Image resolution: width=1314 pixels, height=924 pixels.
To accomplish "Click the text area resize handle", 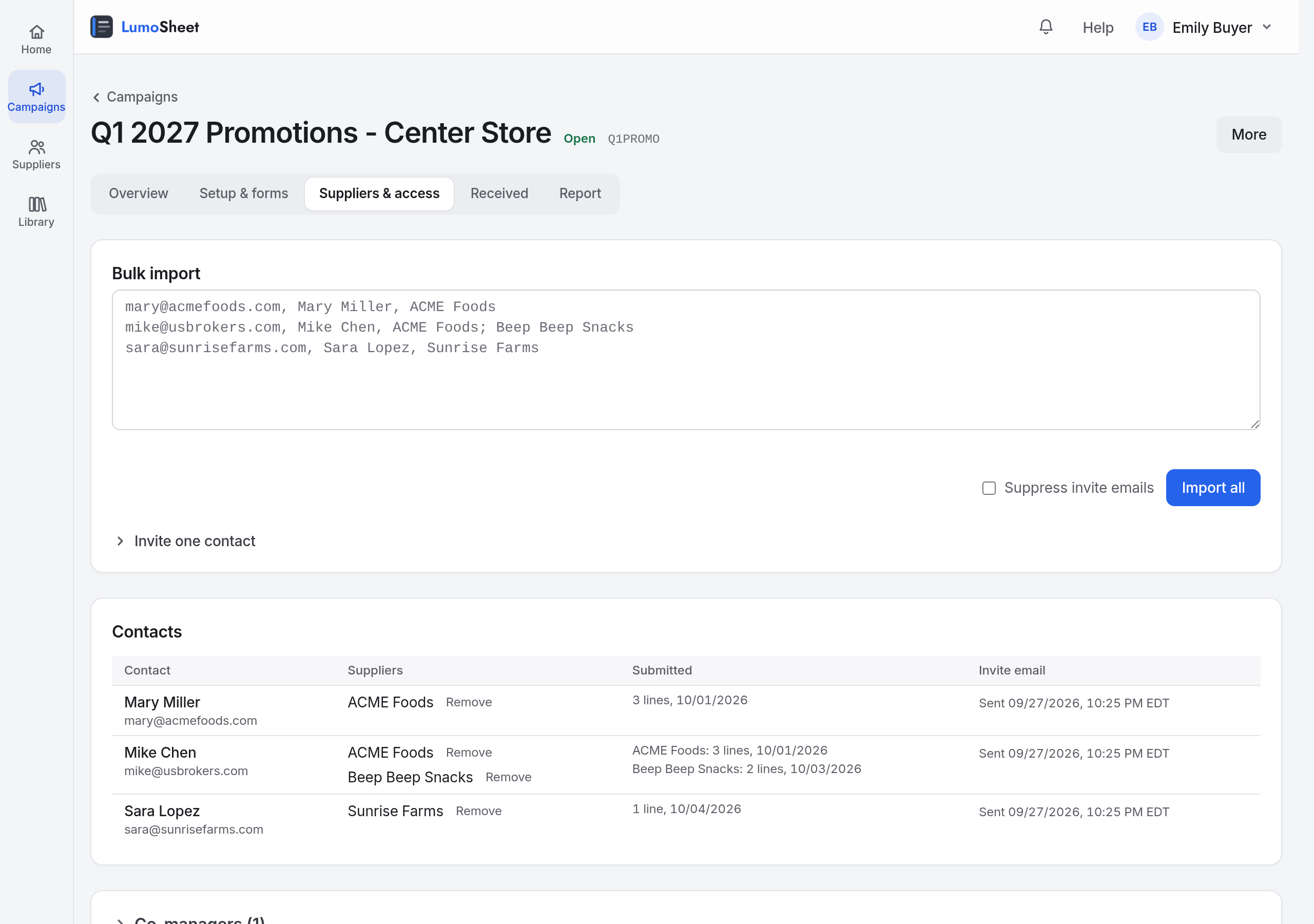I will (1254, 424).
